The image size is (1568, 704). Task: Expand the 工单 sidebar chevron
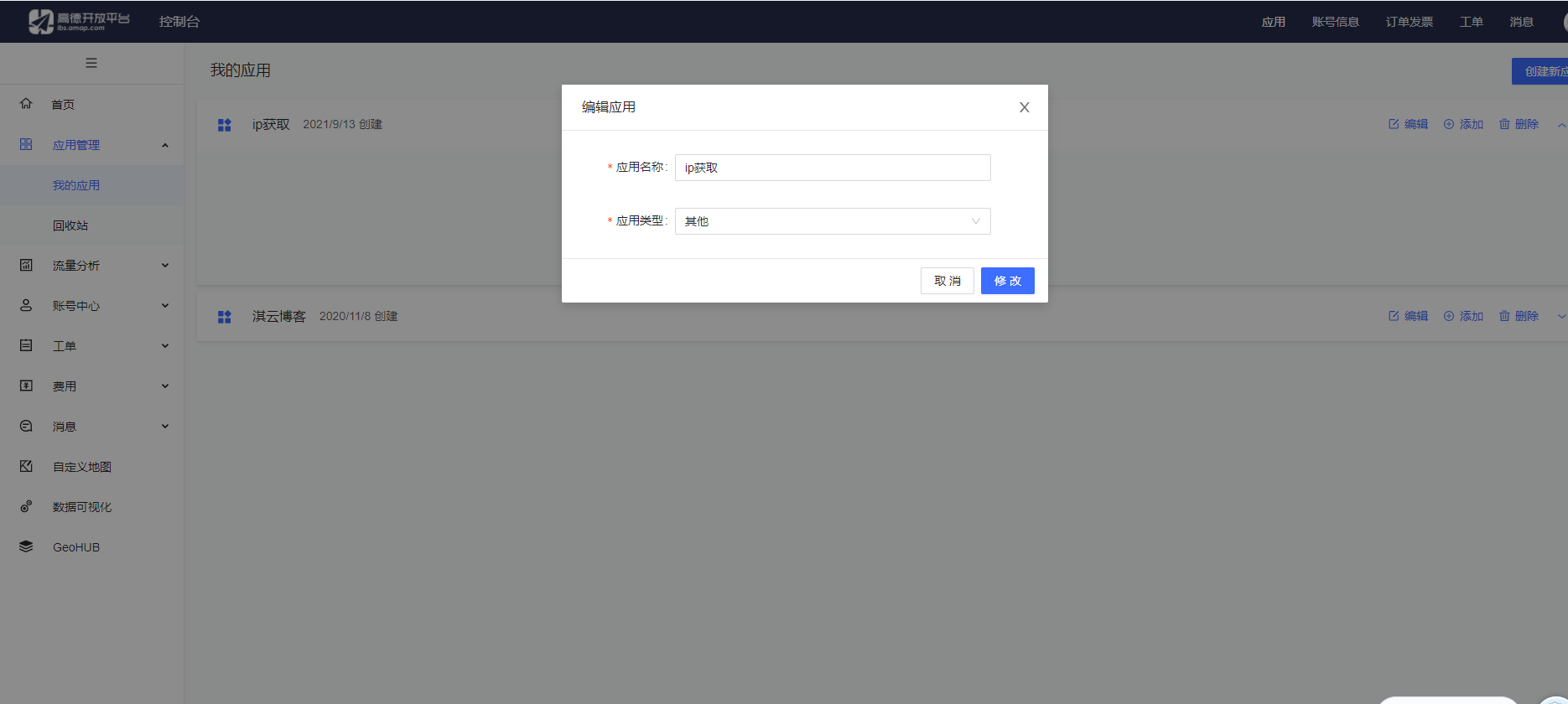click(165, 346)
